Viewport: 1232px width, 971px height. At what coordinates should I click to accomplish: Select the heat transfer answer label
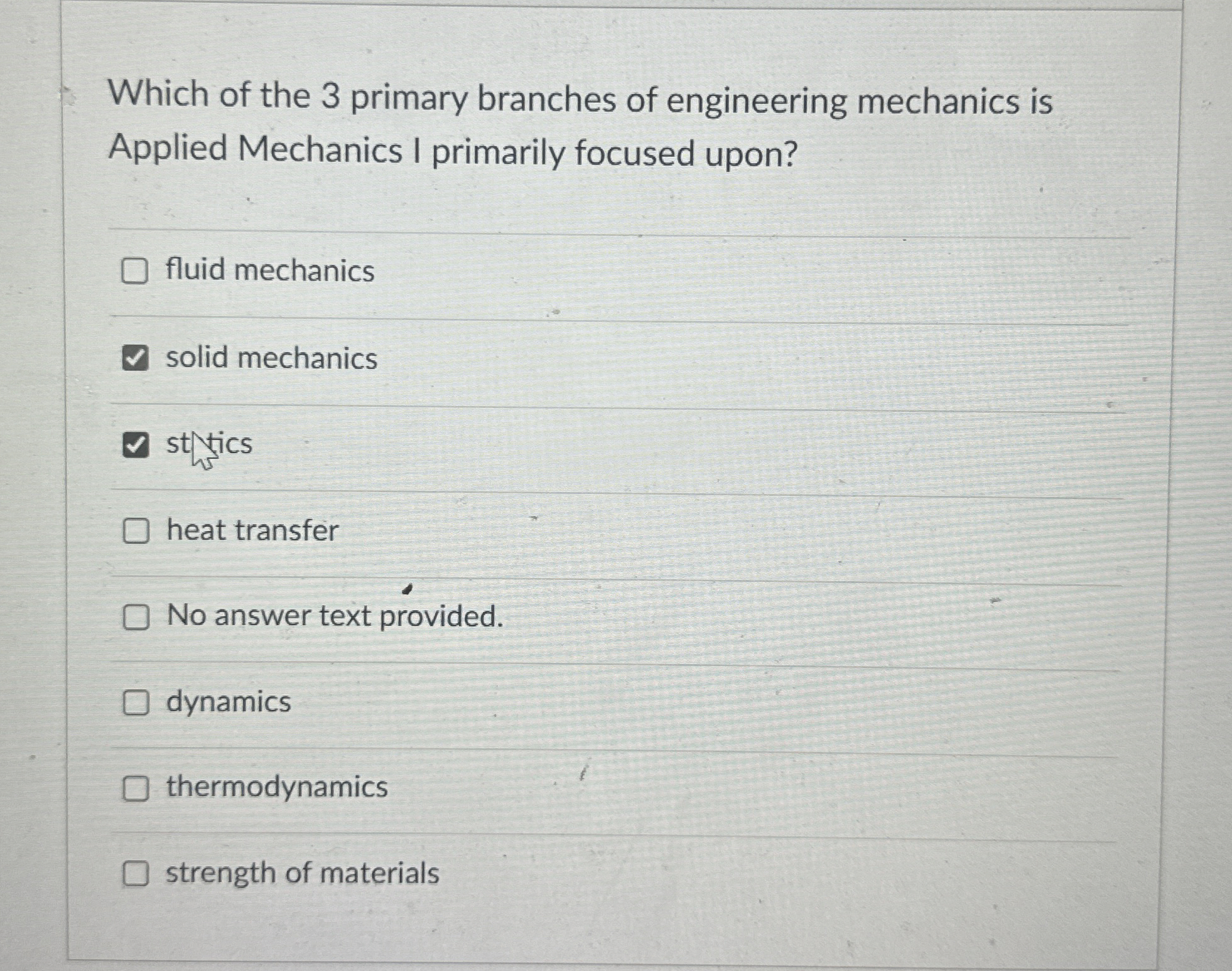click(x=251, y=530)
